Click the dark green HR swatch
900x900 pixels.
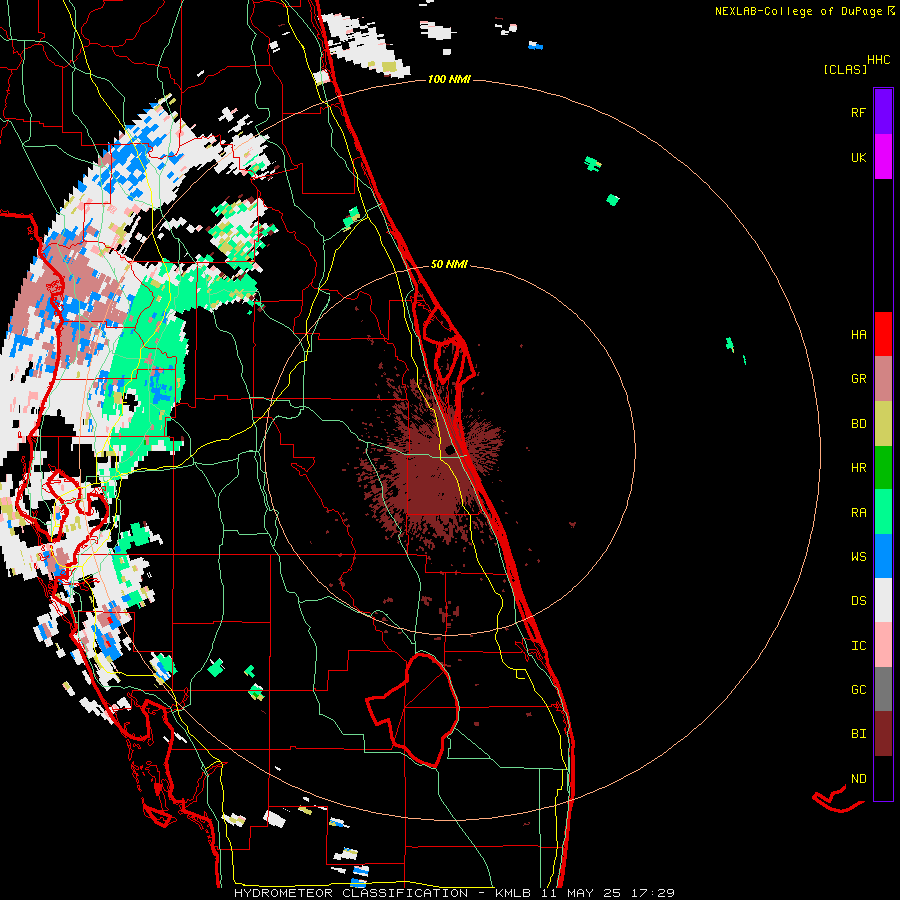[883, 467]
